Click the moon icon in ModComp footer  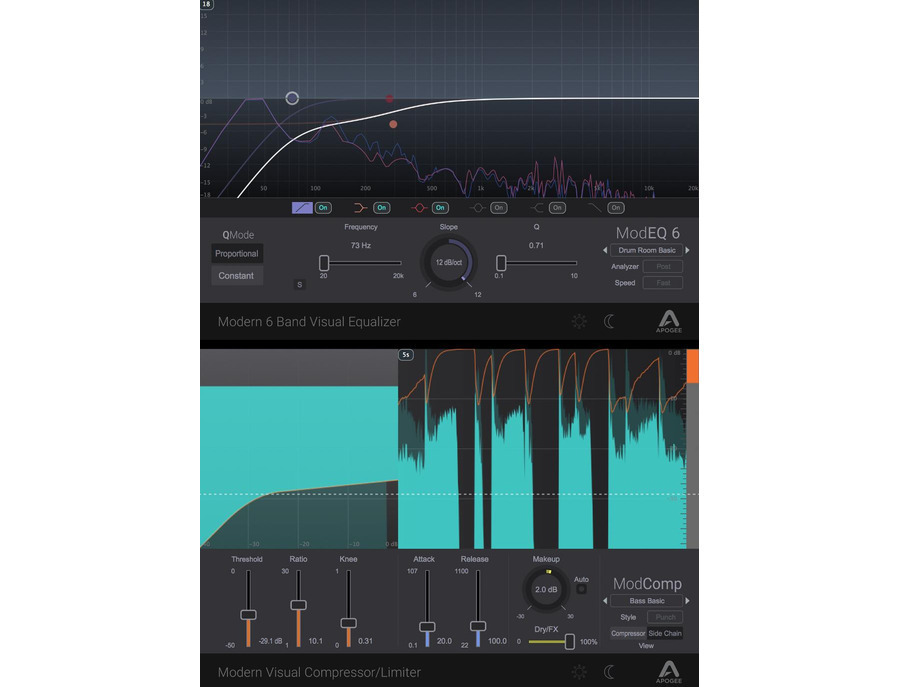[x=610, y=672]
